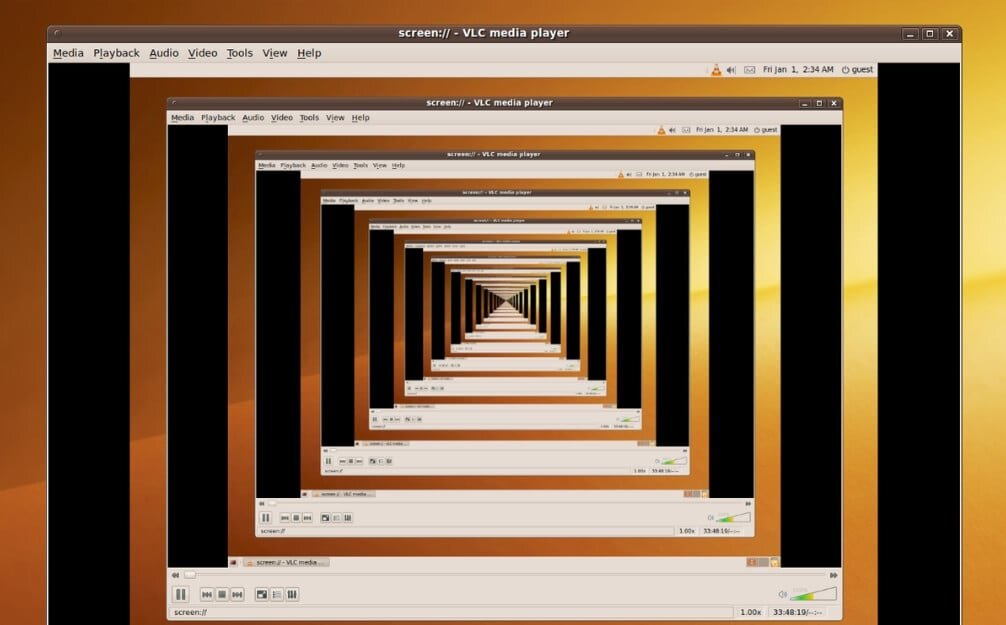The image size is (1006, 625).
Task: Click the 'screen://' status text in second-largest VLC window
Action: click(x=191, y=612)
